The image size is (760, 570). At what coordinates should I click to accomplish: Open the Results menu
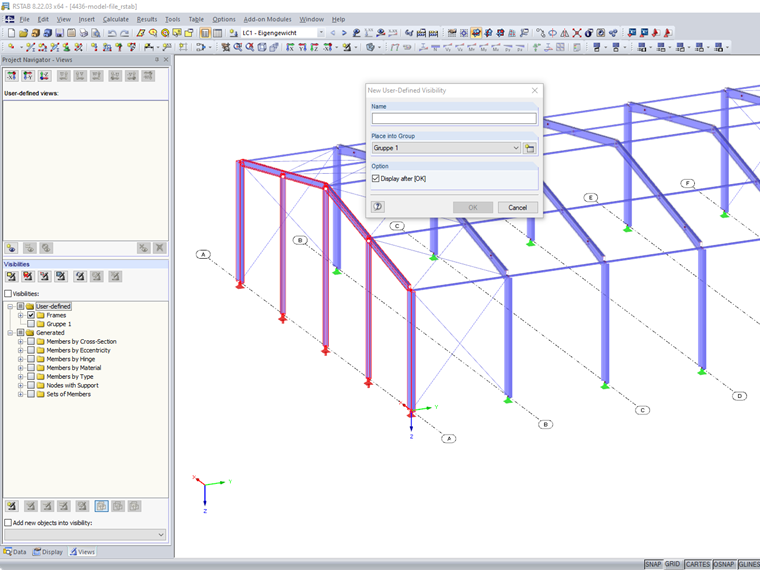click(147, 19)
